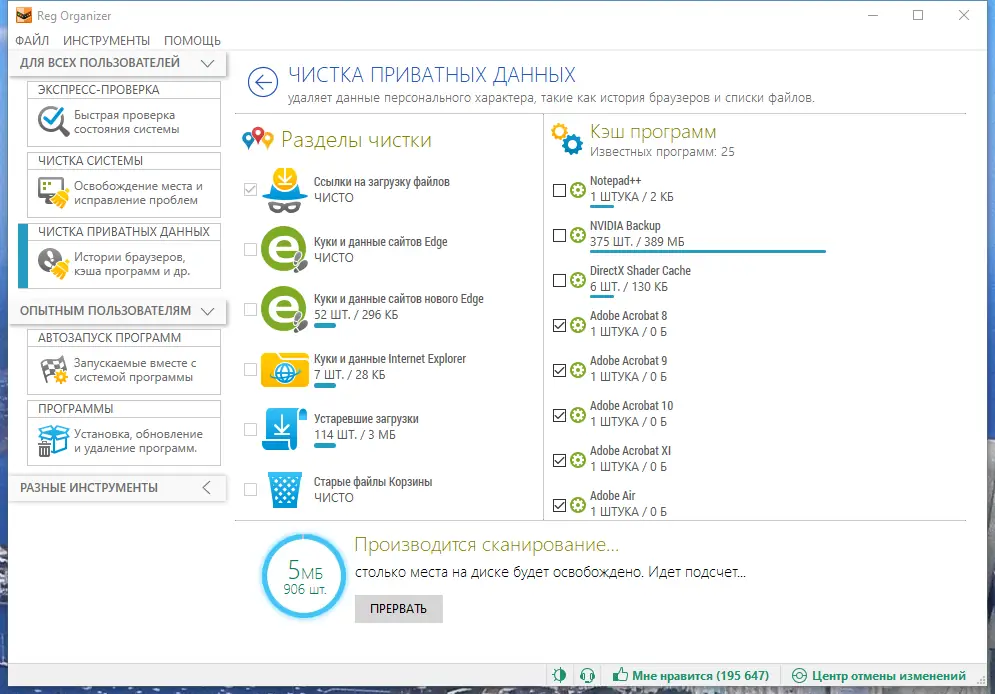
Task: Select the ЧИСТКА ПРИВАТНЫХ ДАННЫХ sidebar header
Action: coord(124,232)
